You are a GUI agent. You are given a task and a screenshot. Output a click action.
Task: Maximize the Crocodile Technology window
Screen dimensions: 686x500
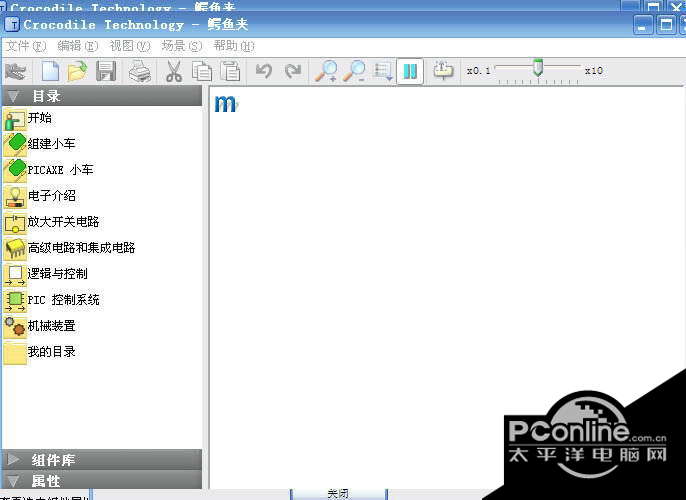[x=666, y=24]
